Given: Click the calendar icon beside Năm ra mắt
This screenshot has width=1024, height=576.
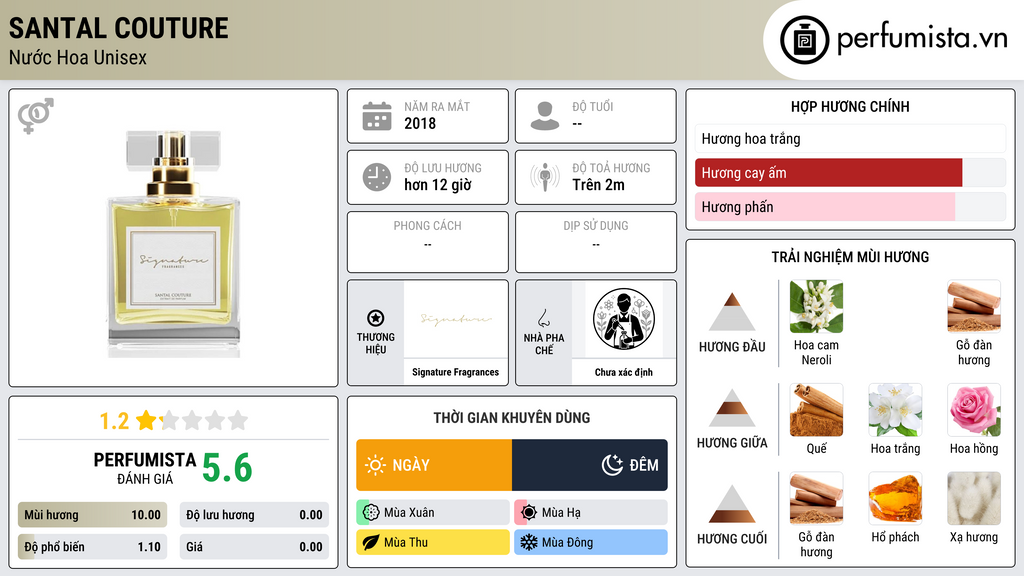Looking at the screenshot, I should tap(377, 116).
